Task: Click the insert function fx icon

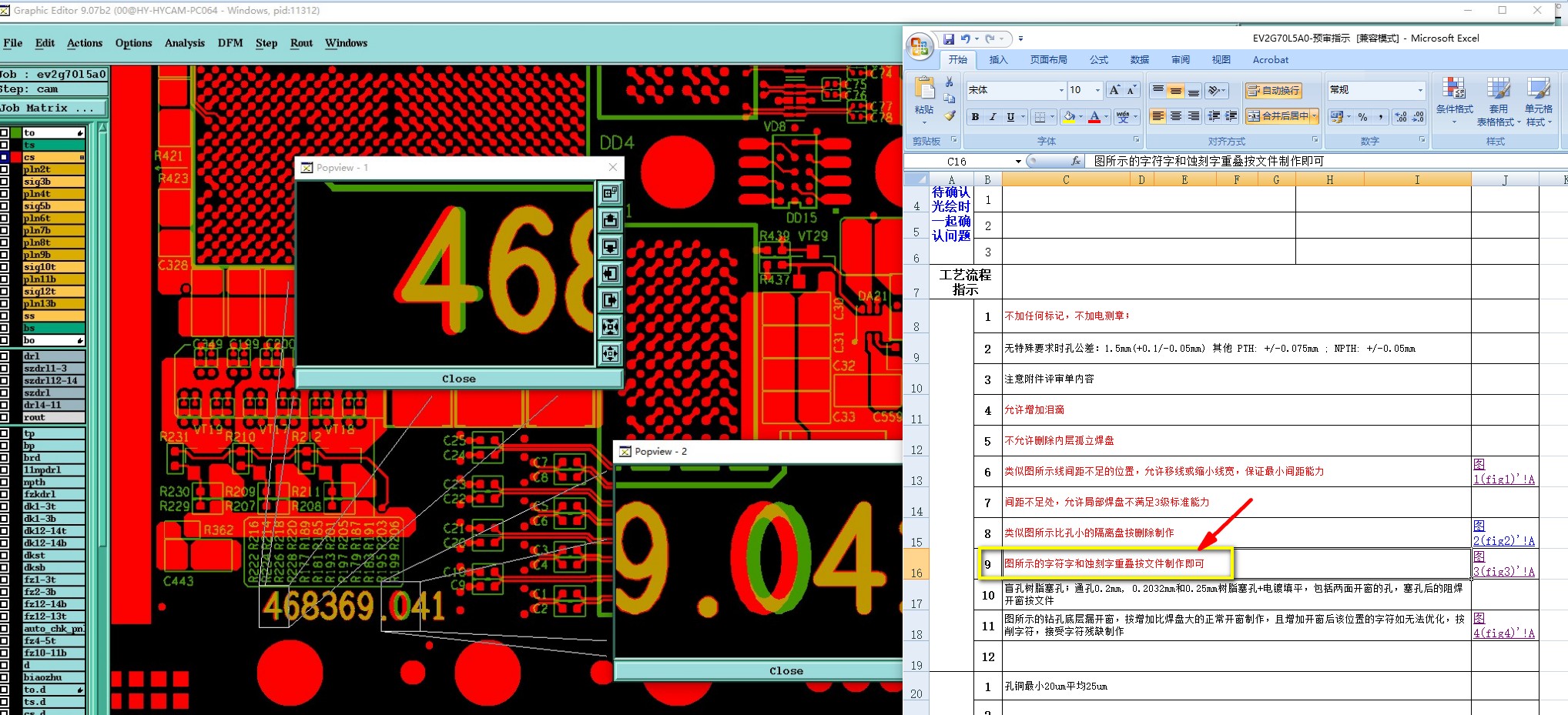Action: 1076,161
